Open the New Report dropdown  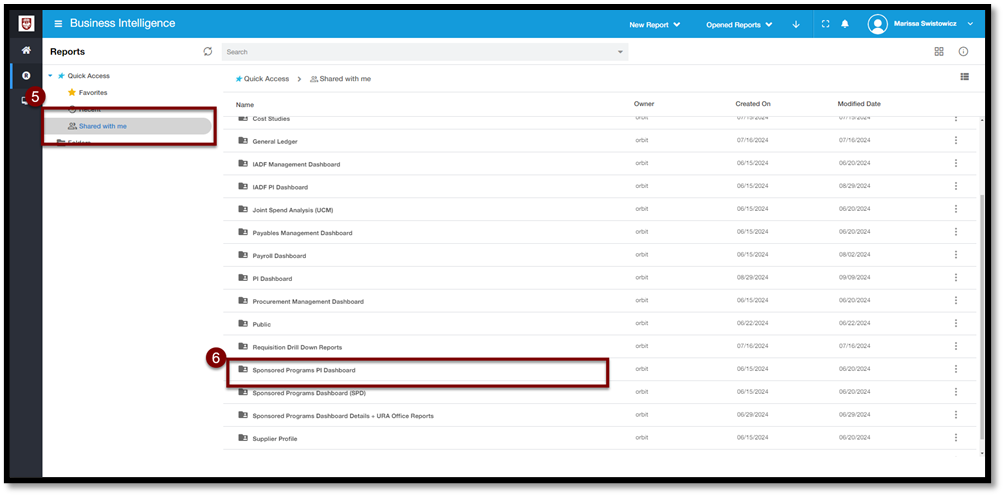pyautogui.click(x=654, y=24)
